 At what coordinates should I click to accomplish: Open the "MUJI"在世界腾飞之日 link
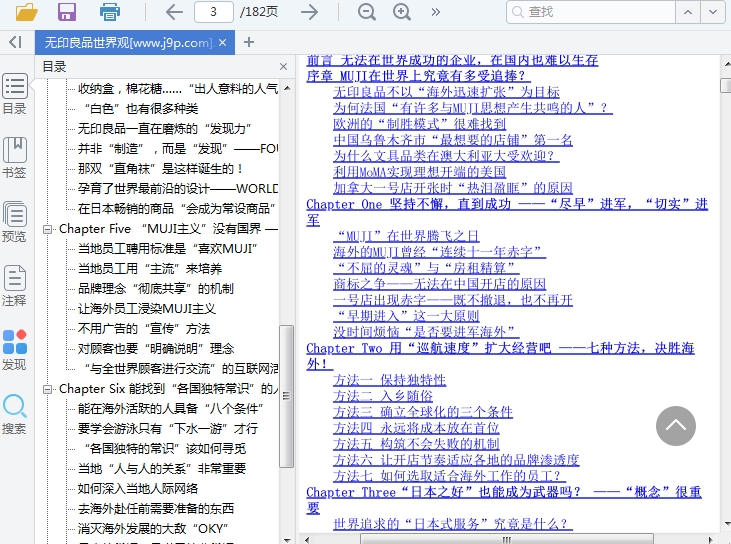point(406,236)
